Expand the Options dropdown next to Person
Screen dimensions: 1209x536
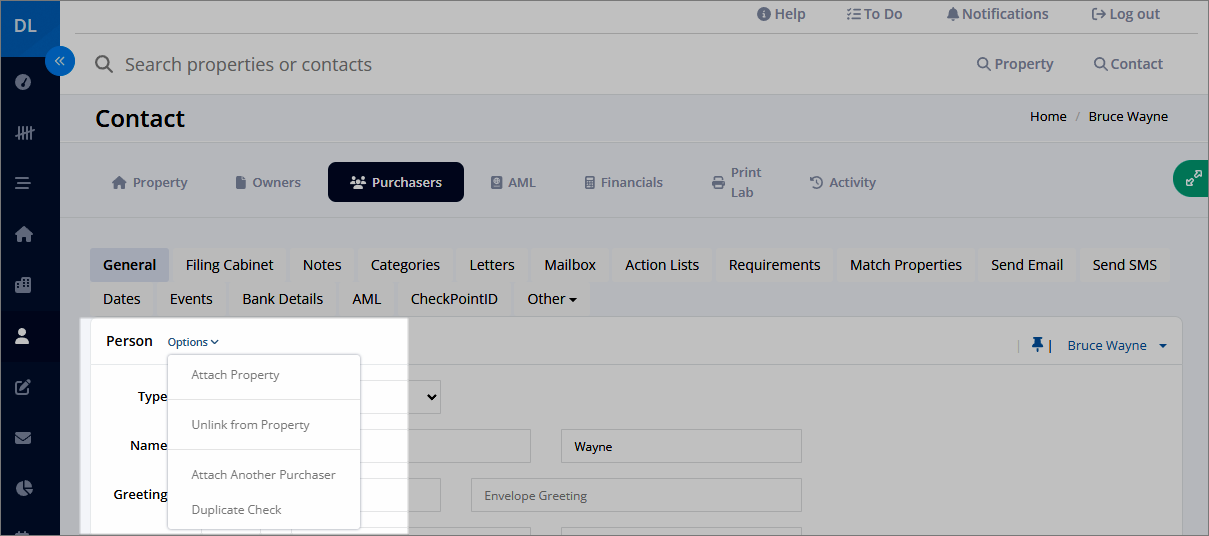tap(193, 342)
